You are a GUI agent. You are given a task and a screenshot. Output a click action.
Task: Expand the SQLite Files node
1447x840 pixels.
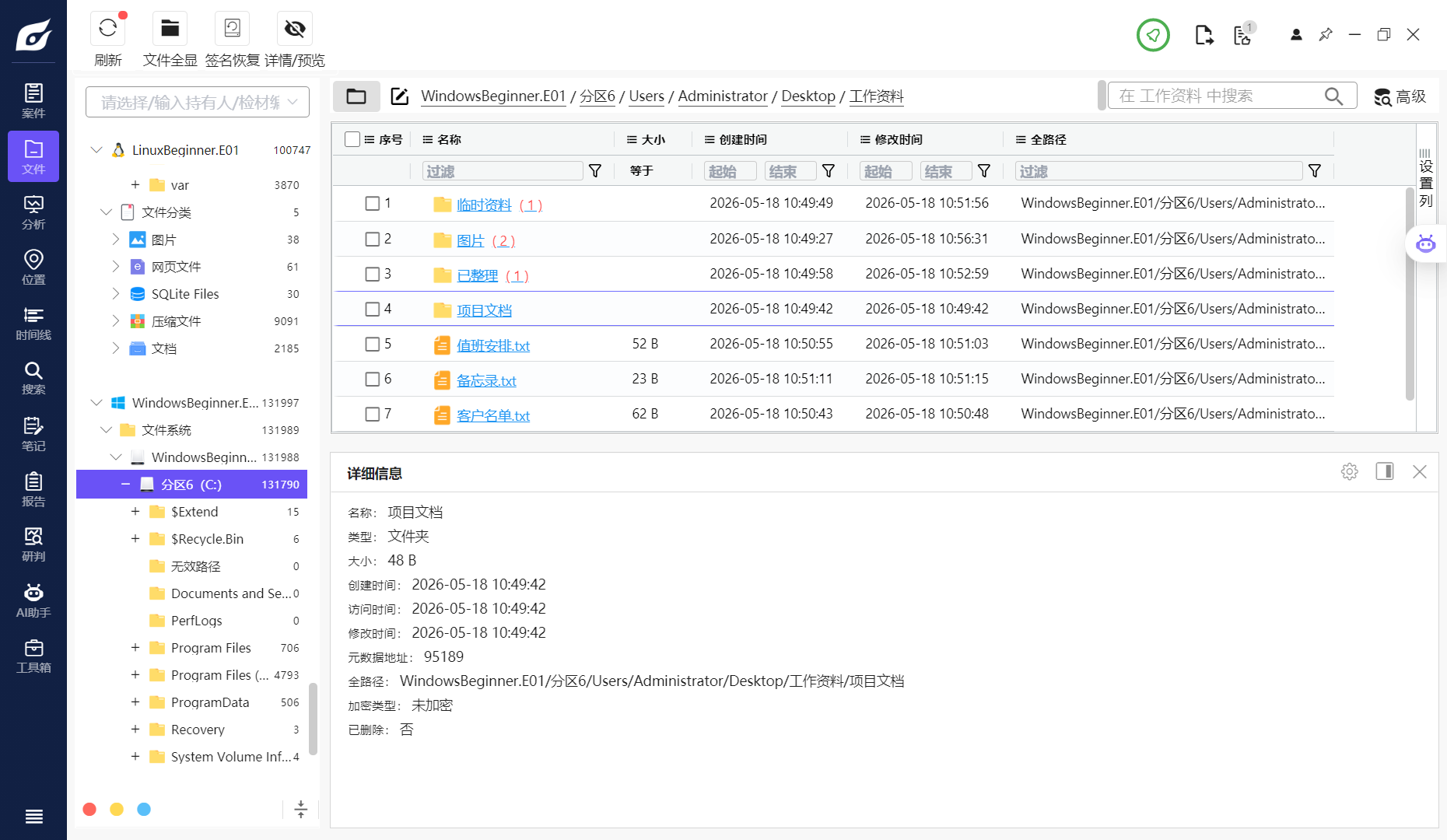tap(116, 294)
